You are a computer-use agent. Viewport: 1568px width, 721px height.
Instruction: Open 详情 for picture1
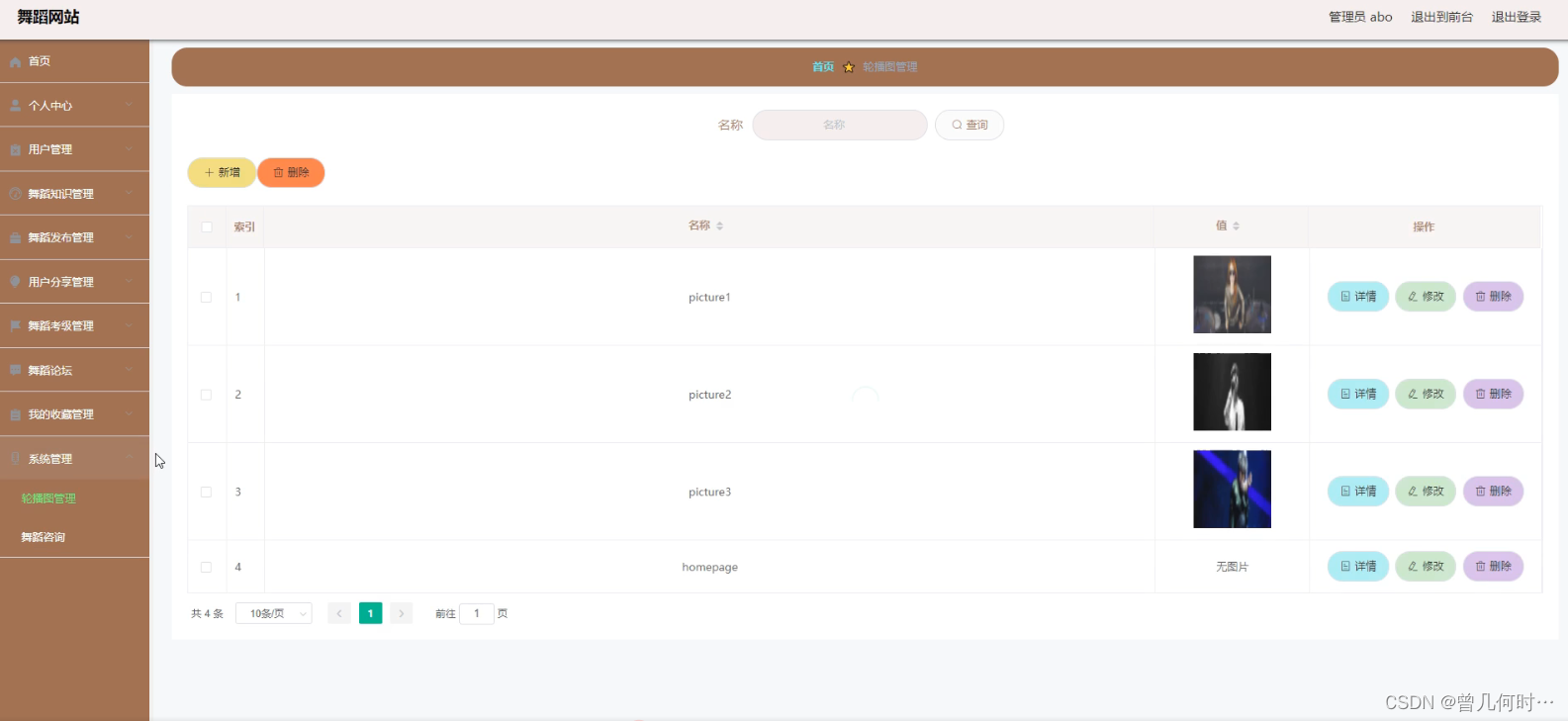tap(1358, 297)
